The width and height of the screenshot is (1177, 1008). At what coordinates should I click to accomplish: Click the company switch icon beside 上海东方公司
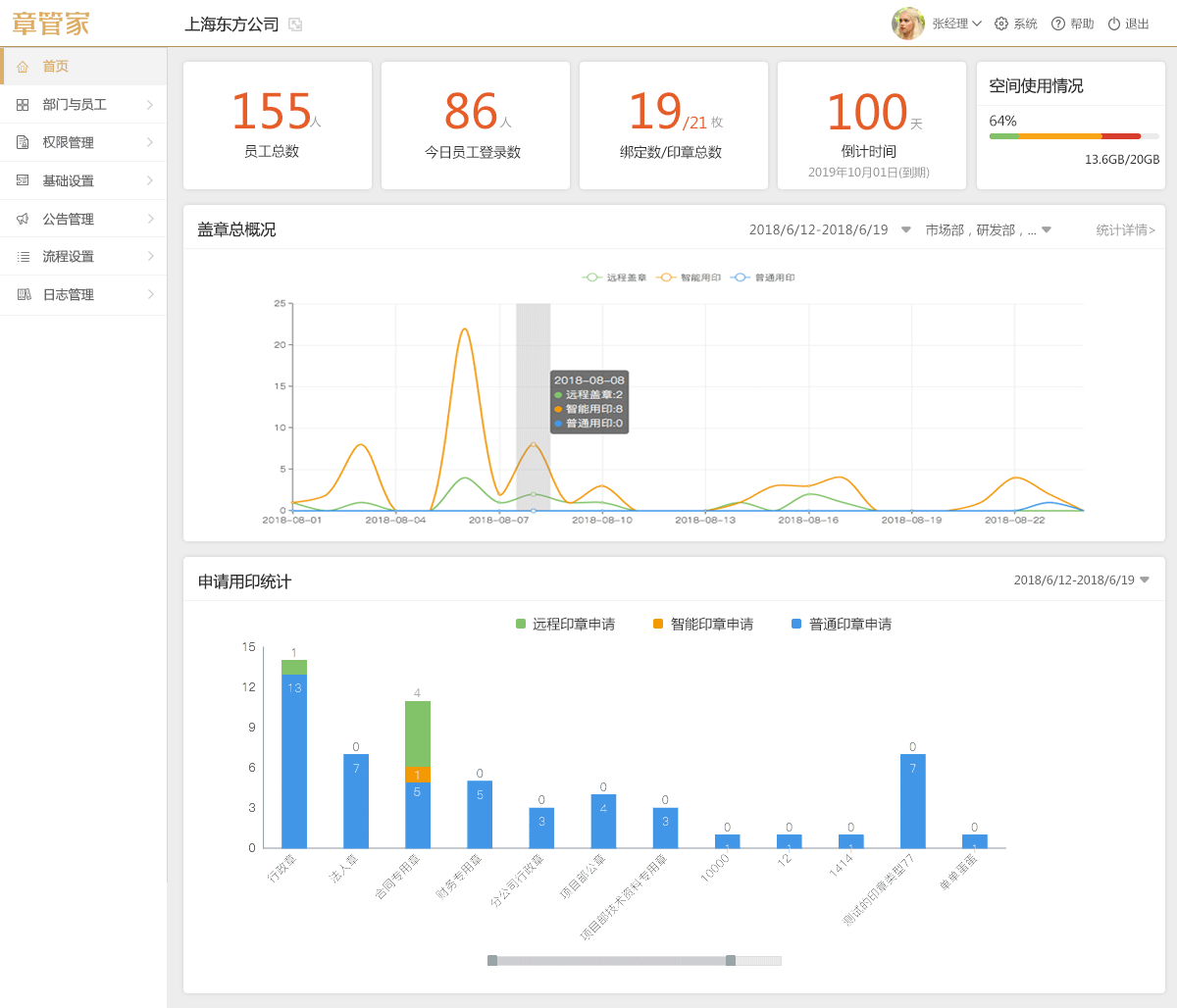tap(295, 25)
